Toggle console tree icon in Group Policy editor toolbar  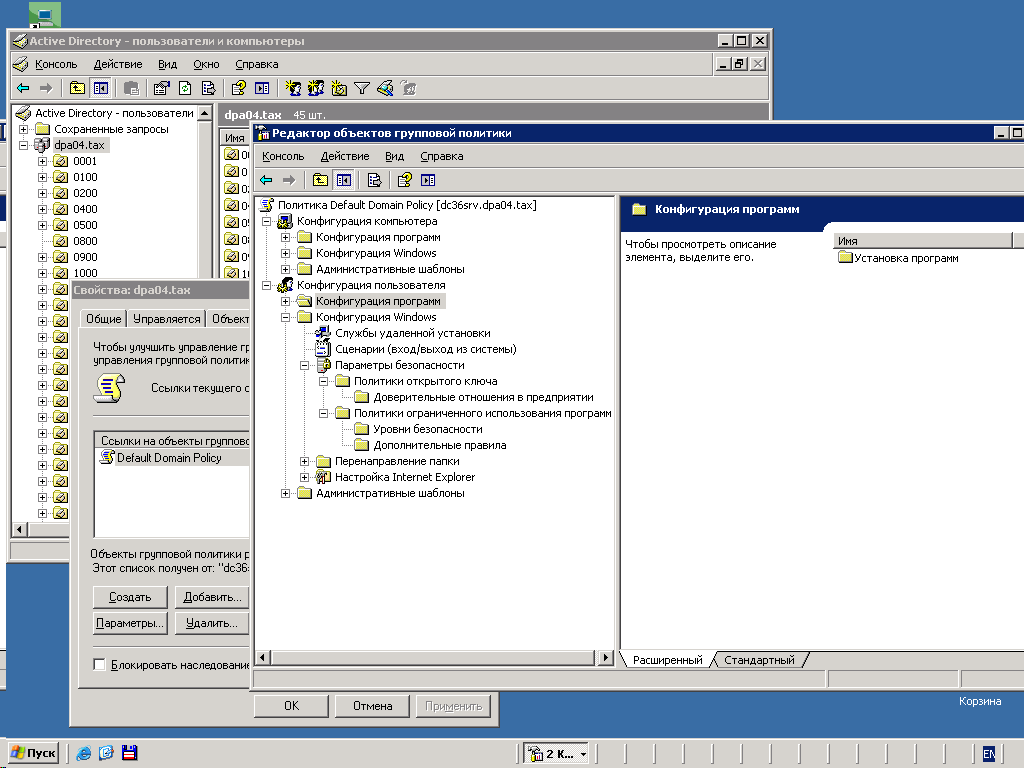click(x=343, y=180)
